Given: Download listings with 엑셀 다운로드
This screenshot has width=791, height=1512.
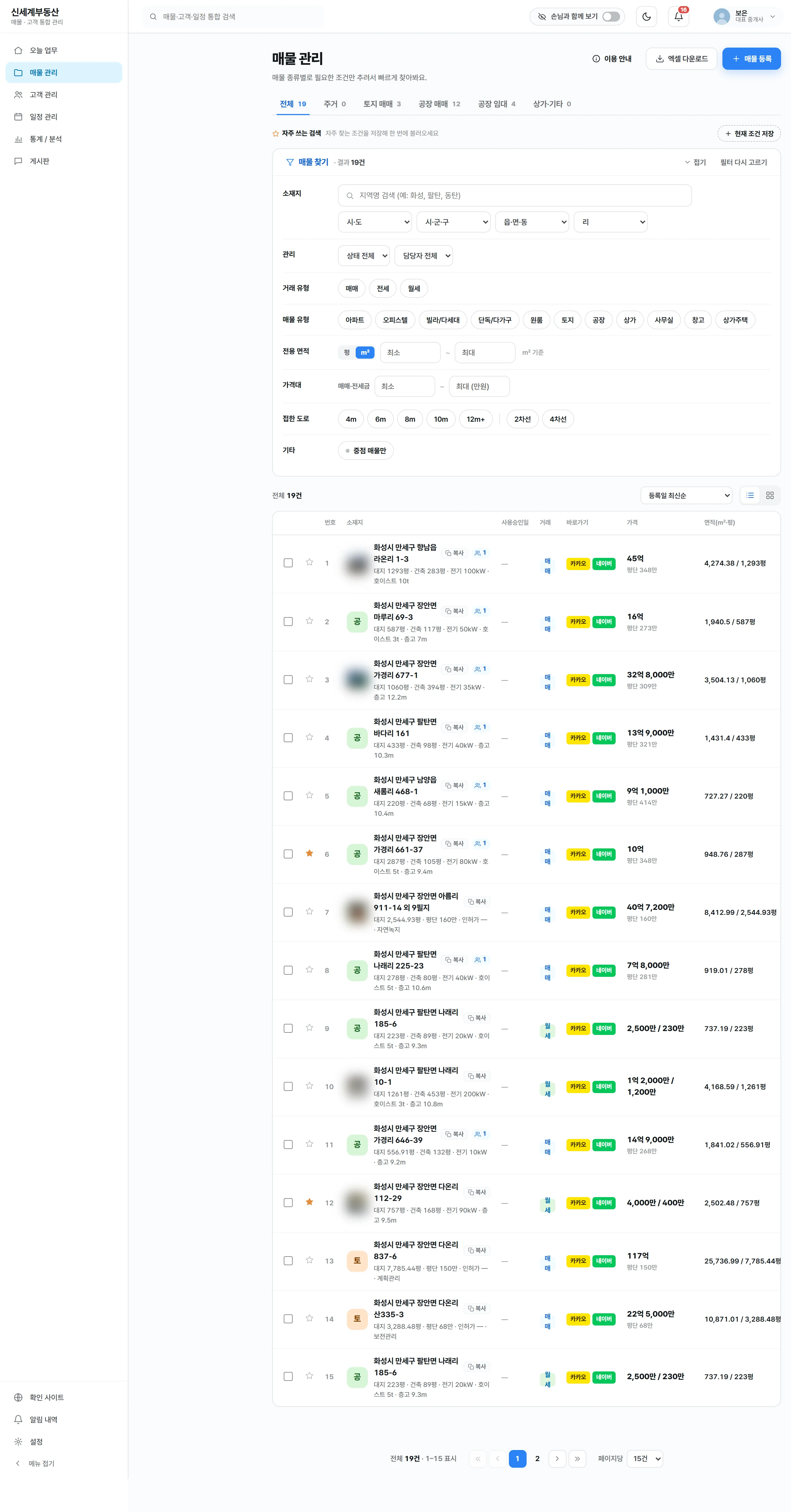Looking at the screenshot, I should tap(681, 59).
